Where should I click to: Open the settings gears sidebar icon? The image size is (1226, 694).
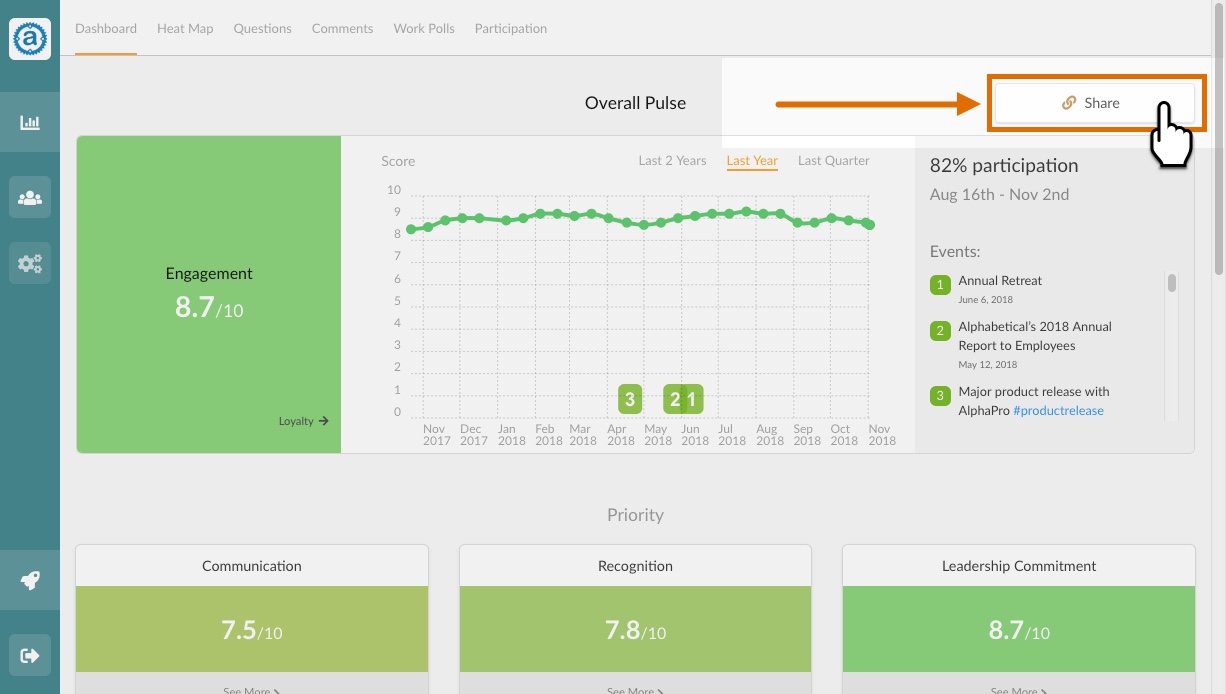30,264
